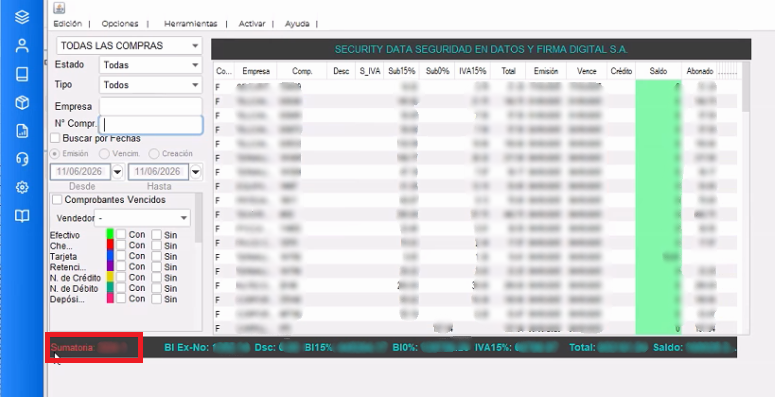Check Con for Tarjeta
The image size is (775, 397).
[x=121, y=256]
